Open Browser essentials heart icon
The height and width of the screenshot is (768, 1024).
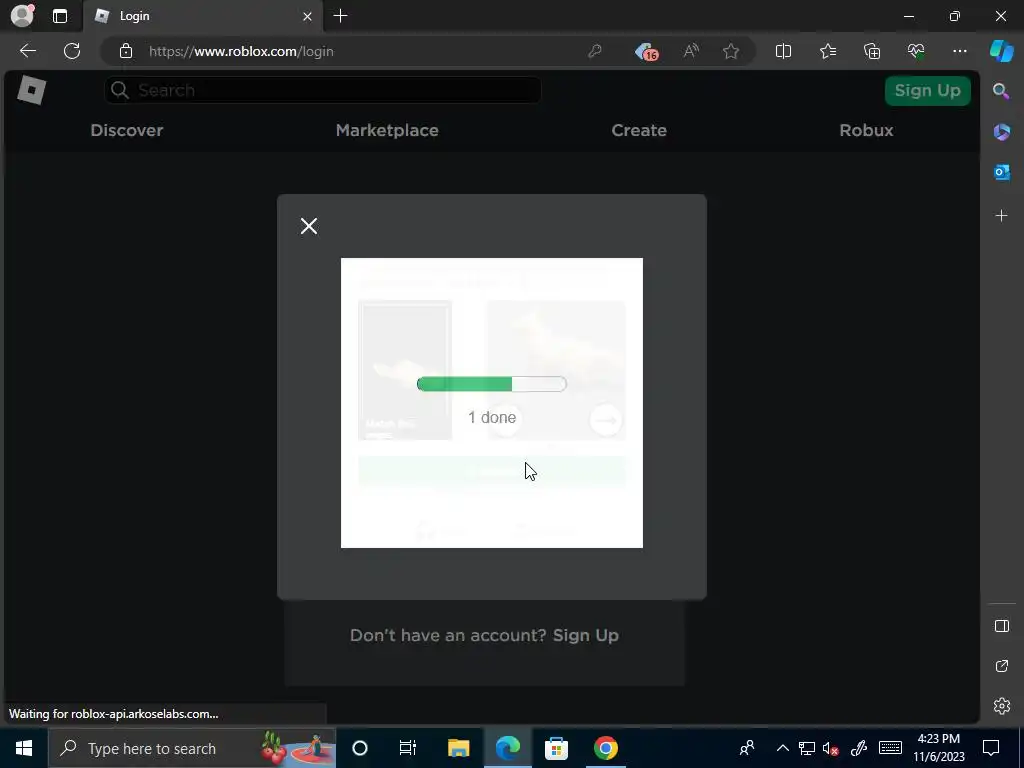[x=916, y=51]
